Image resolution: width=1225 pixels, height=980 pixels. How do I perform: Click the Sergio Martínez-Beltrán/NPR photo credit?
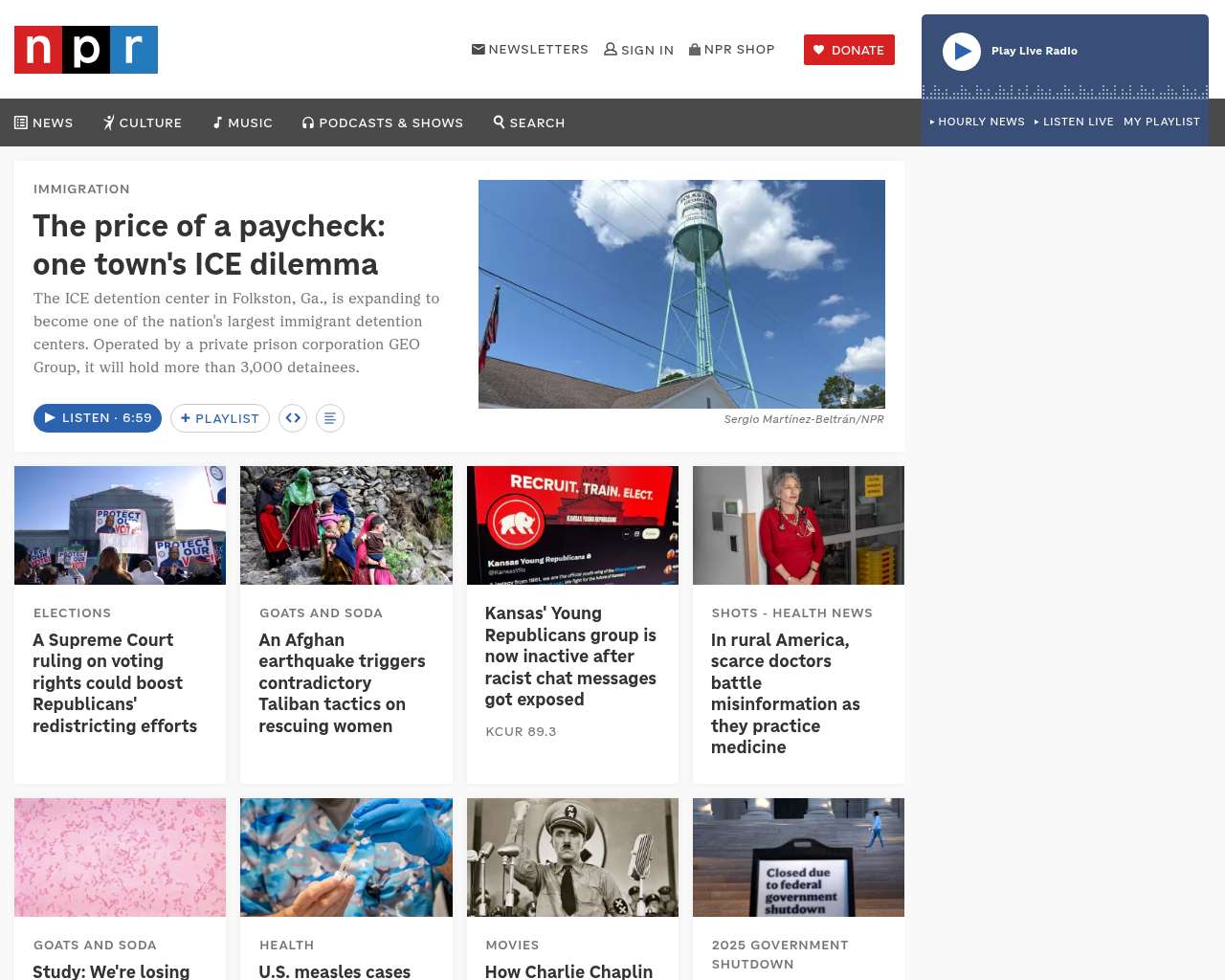pos(804,419)
